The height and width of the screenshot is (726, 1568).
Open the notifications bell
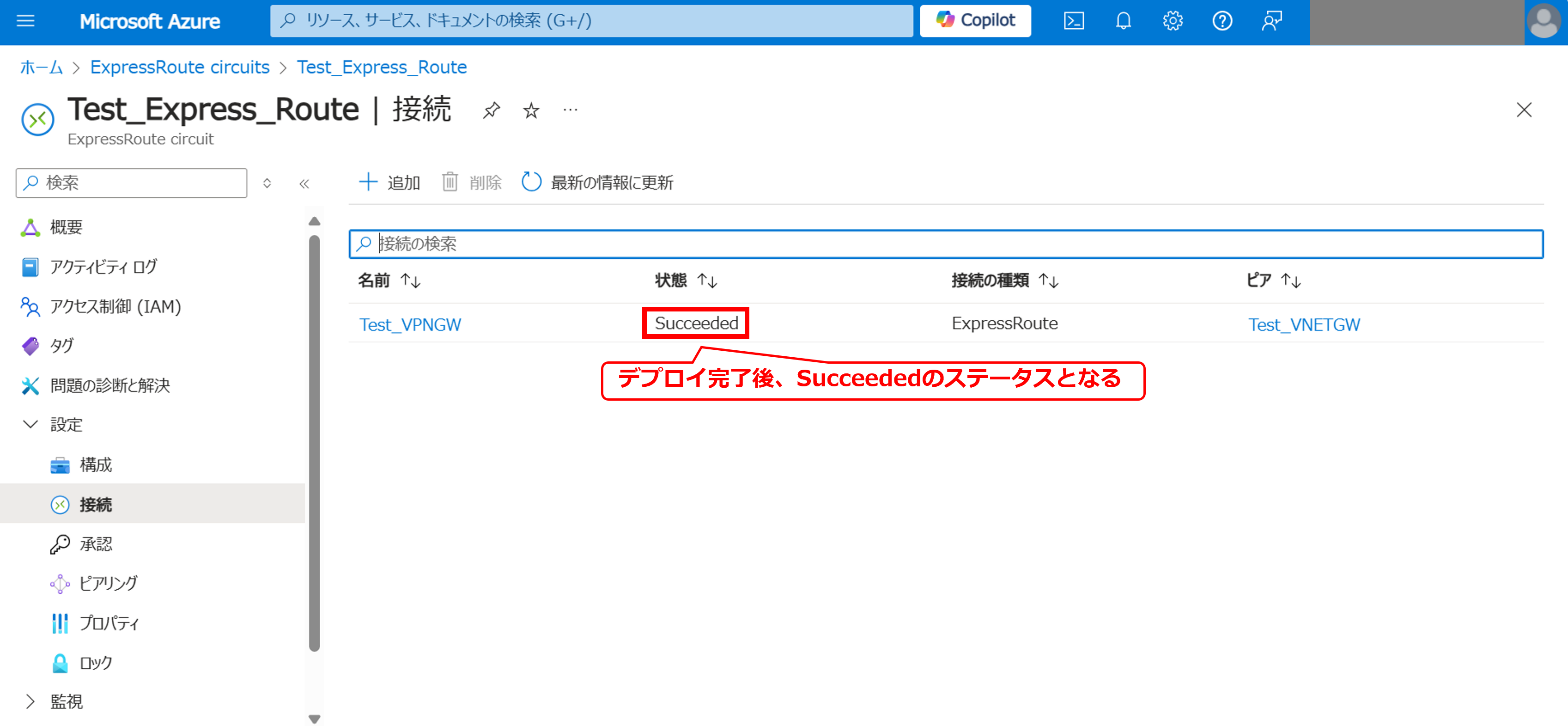[1123, 21]
